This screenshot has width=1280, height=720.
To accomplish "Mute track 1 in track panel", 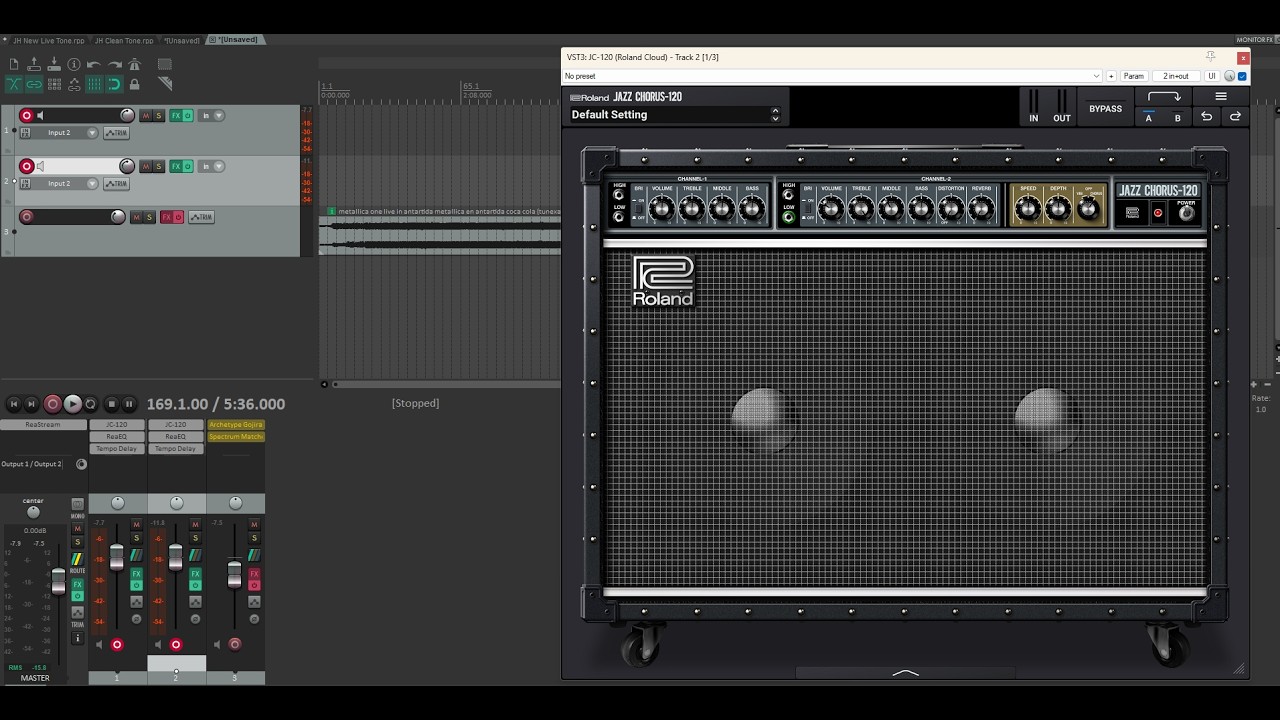I will 146,116.
